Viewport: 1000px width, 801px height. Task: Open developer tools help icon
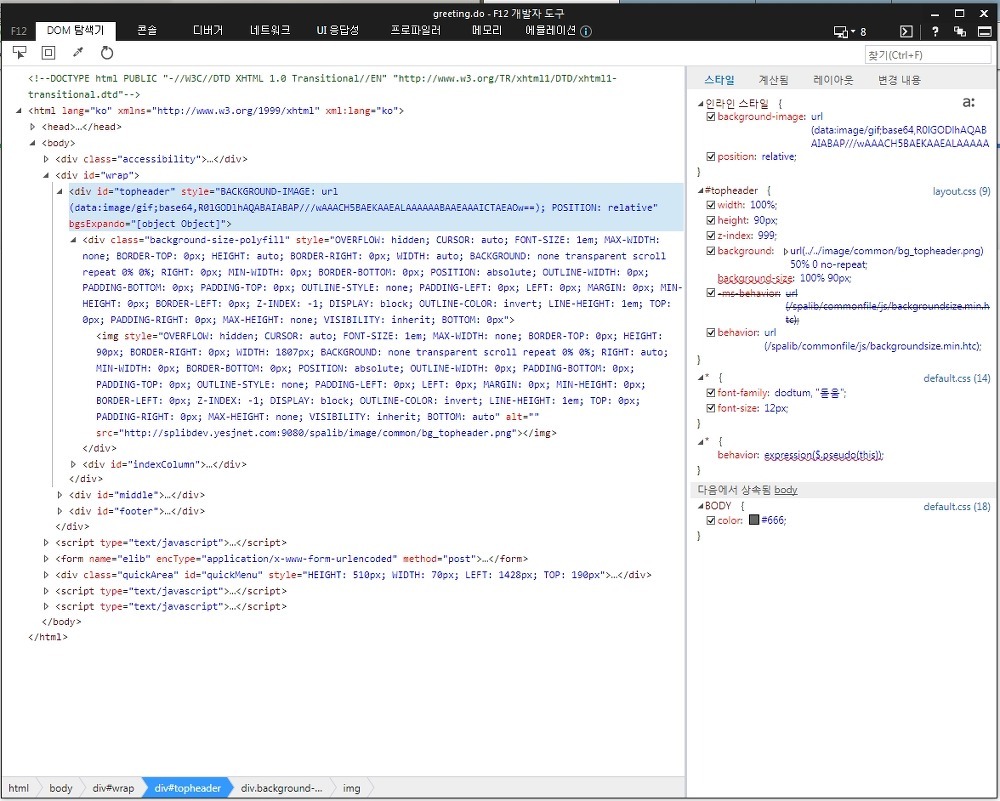[x=935, y=31]
